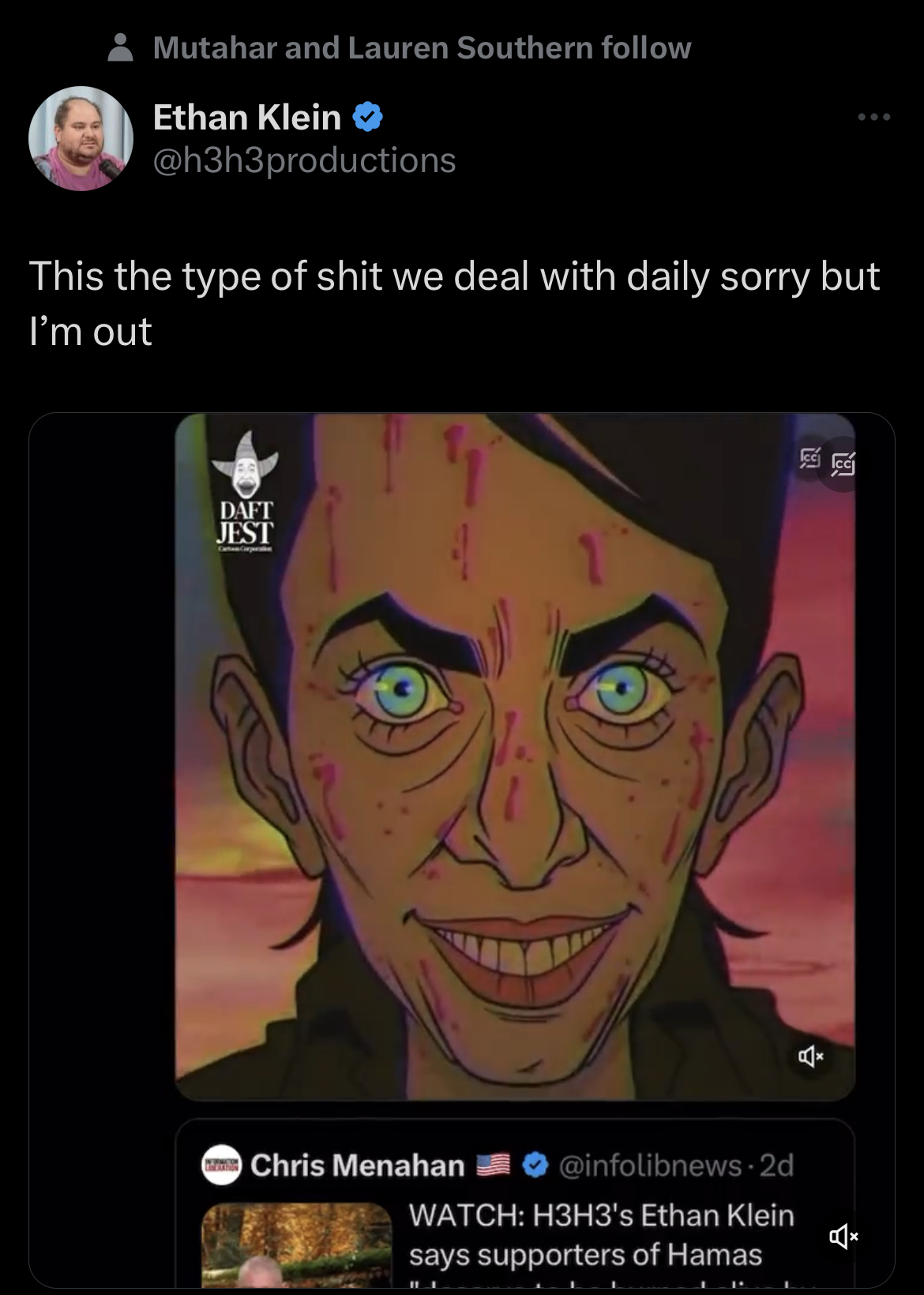Viewport: 924px width, 1295px height.
Task: Select the Ethan Klein display name
Action: click(246, 118)
